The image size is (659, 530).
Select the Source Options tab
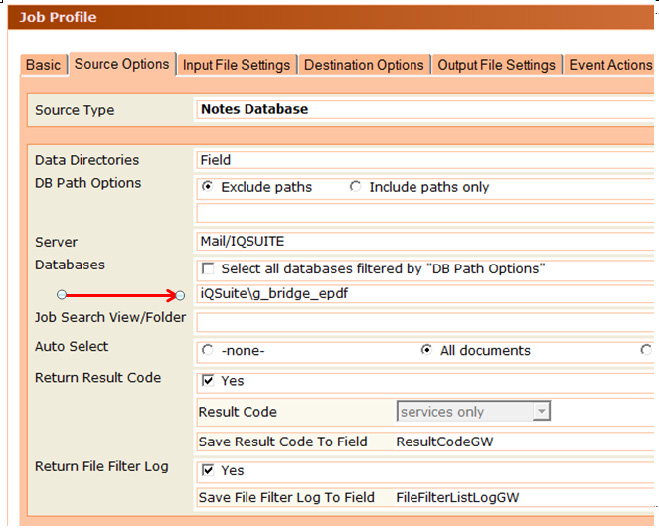click(122, 64)
